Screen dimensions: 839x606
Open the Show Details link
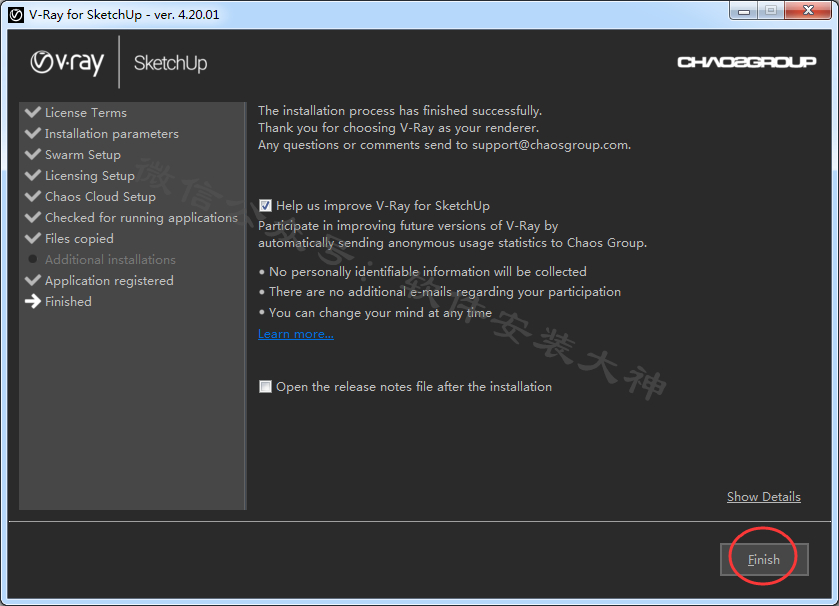764,497
